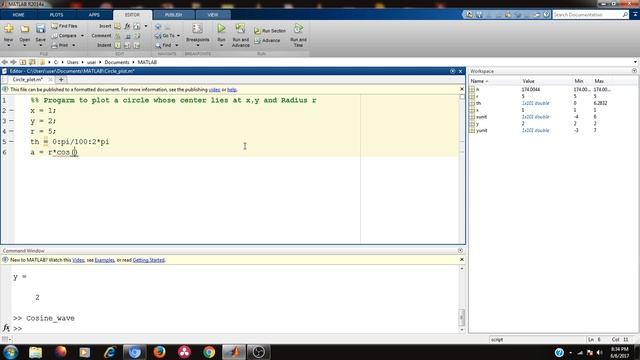Open the help question mark icon in the top toolbar
Viewport: 640px width, 360px height.
pyautogui.click(x=546, y=15)
